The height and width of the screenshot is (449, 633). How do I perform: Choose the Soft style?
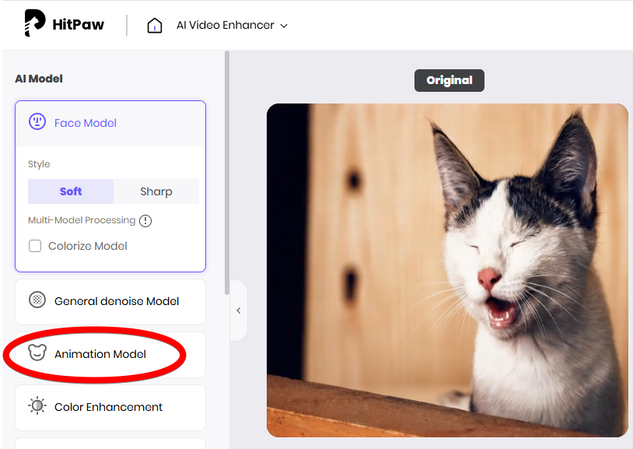point(71,191)
